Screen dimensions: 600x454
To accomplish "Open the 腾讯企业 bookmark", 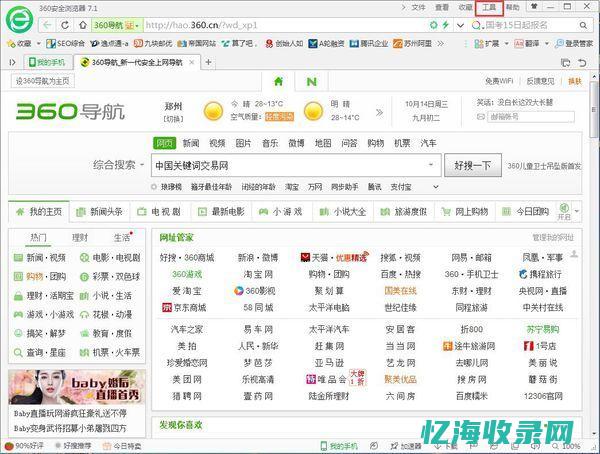I will (369, 44).
